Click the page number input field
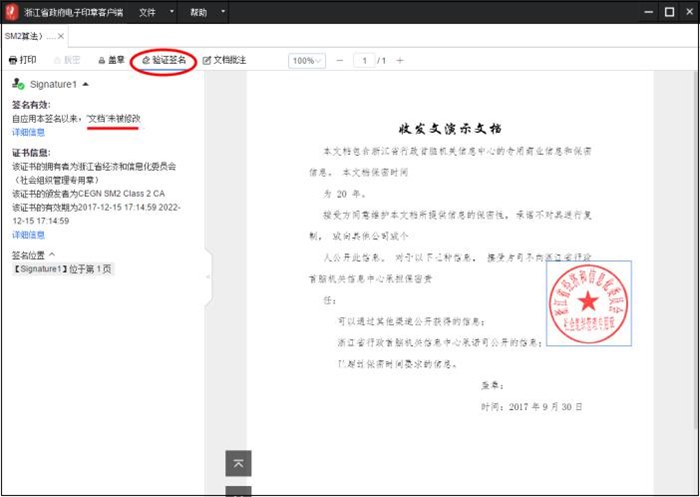Screen dimensions: 700x497 [x=364, y=61]
